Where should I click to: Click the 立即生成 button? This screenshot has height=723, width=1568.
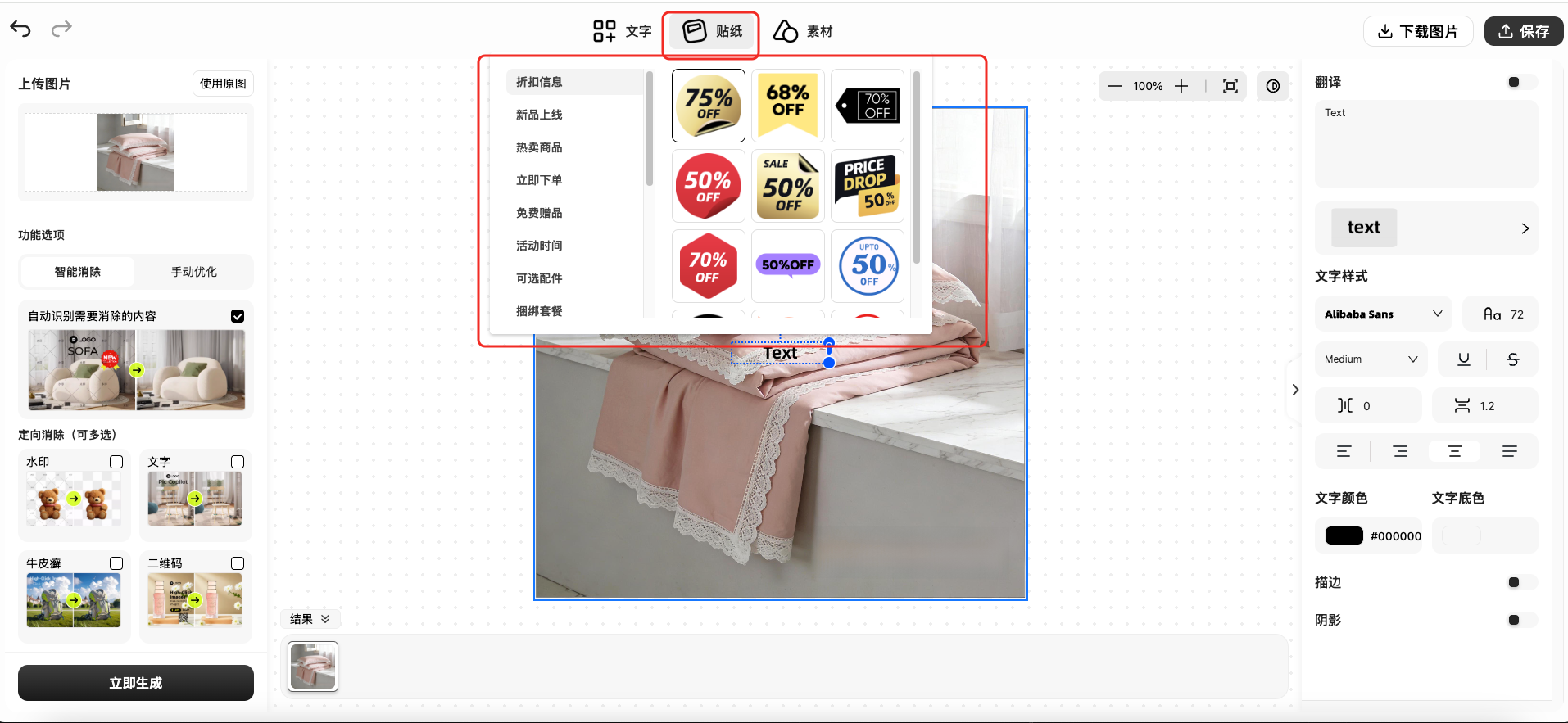(136, 683)
